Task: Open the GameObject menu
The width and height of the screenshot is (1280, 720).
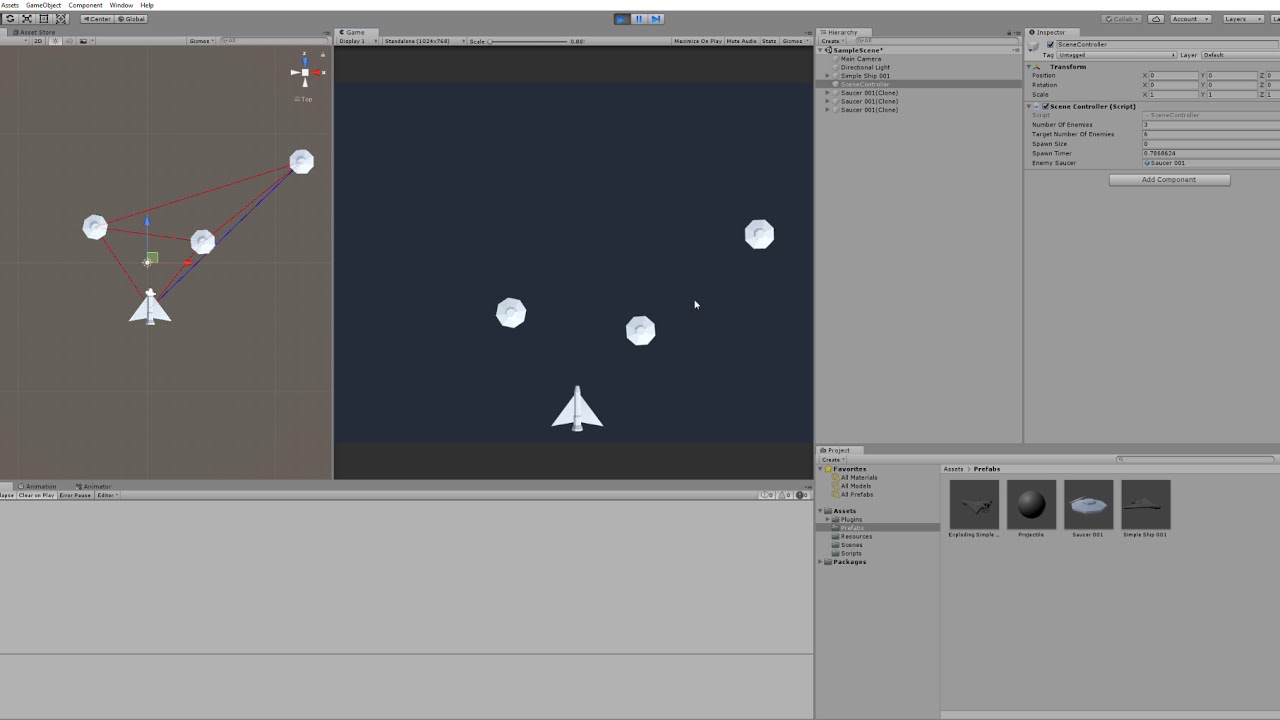Action: coord(42,4)
